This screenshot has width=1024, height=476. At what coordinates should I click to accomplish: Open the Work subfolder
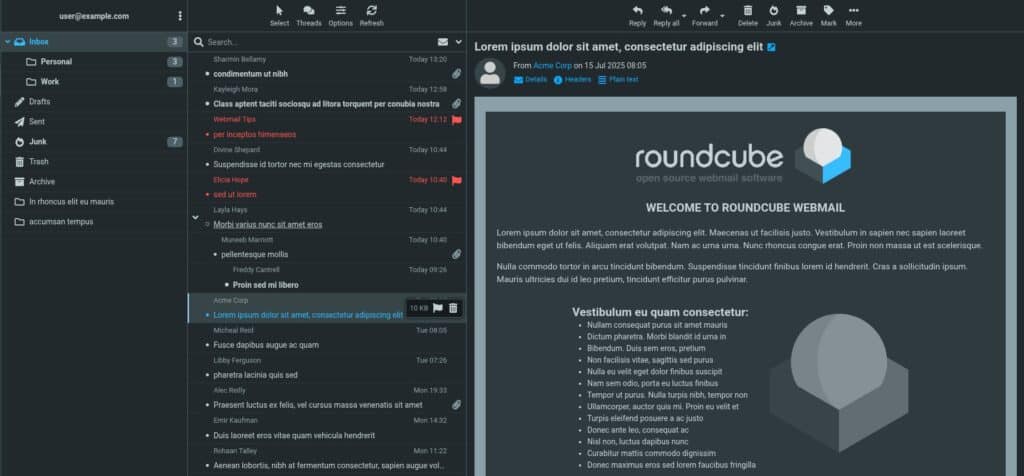pos(94,82)
